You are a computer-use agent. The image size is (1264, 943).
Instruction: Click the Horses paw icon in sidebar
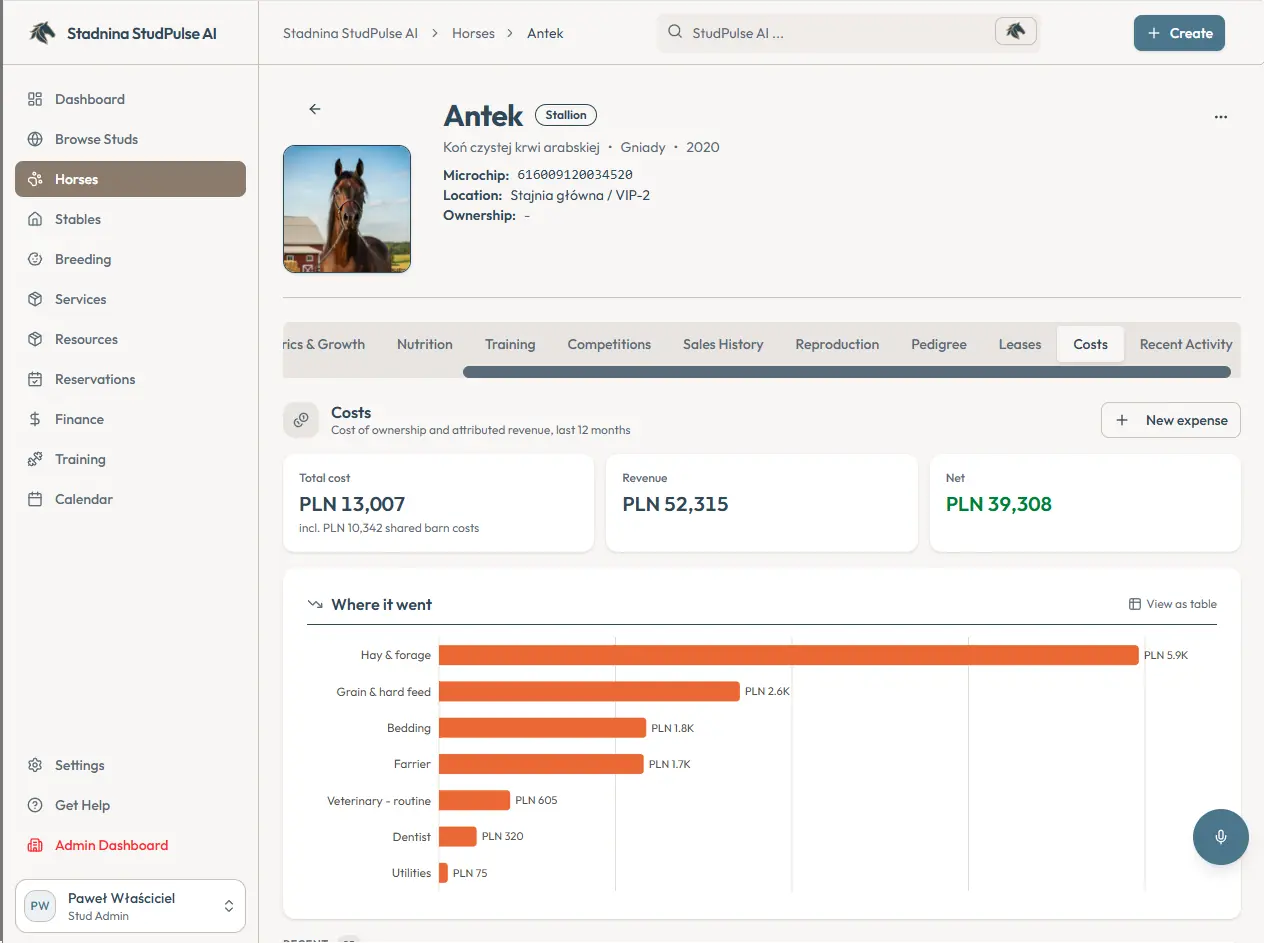click(35, 179)
